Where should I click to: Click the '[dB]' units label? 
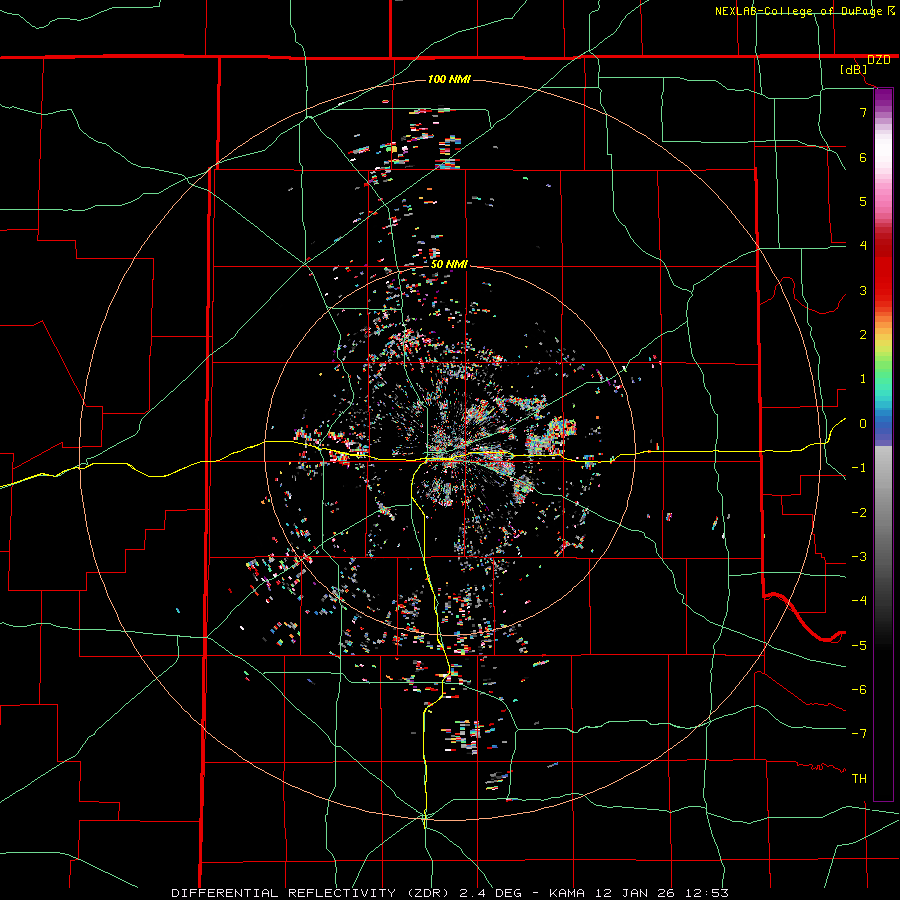click(854, 70)
